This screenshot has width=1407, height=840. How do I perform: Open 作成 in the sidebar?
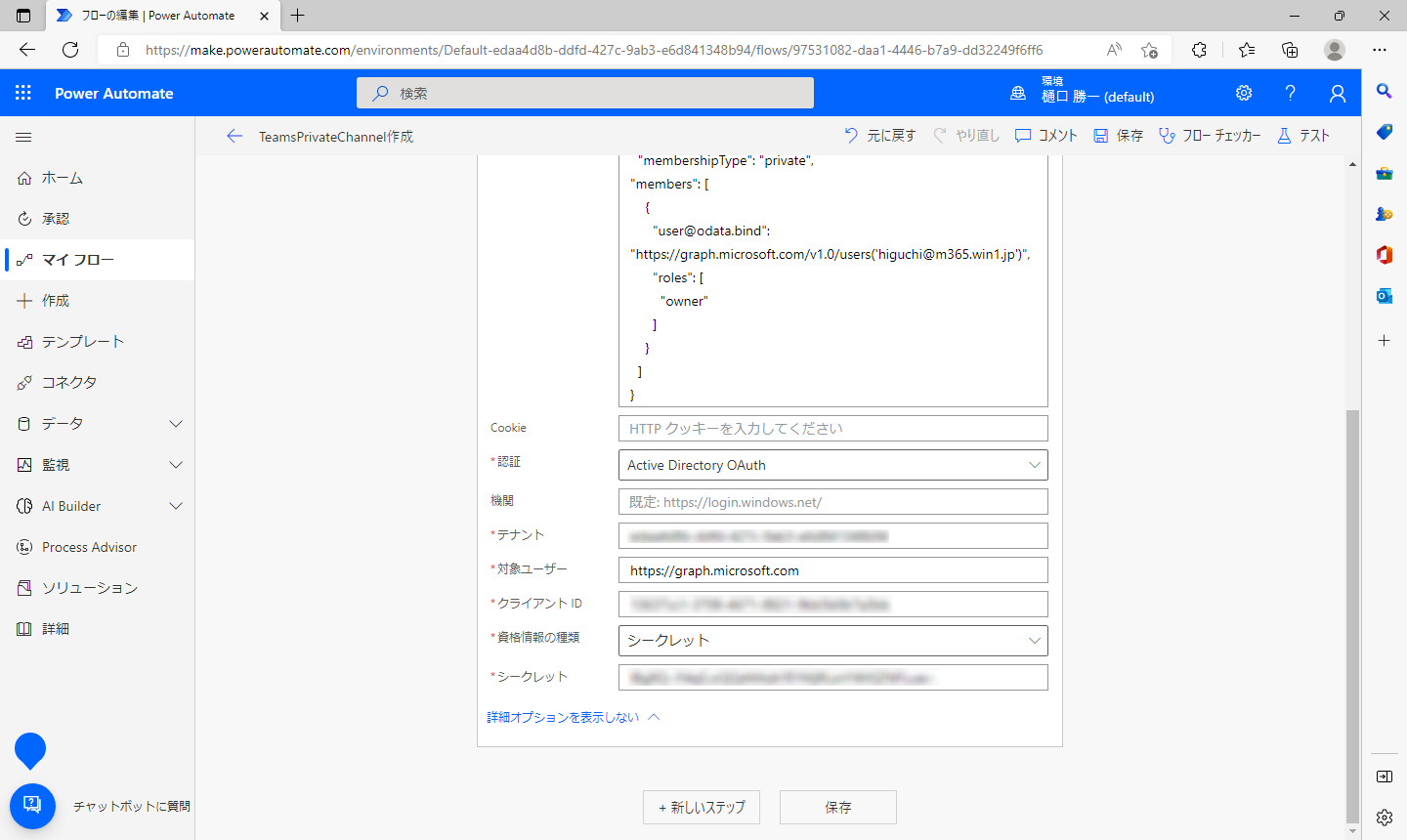point(98,301)
